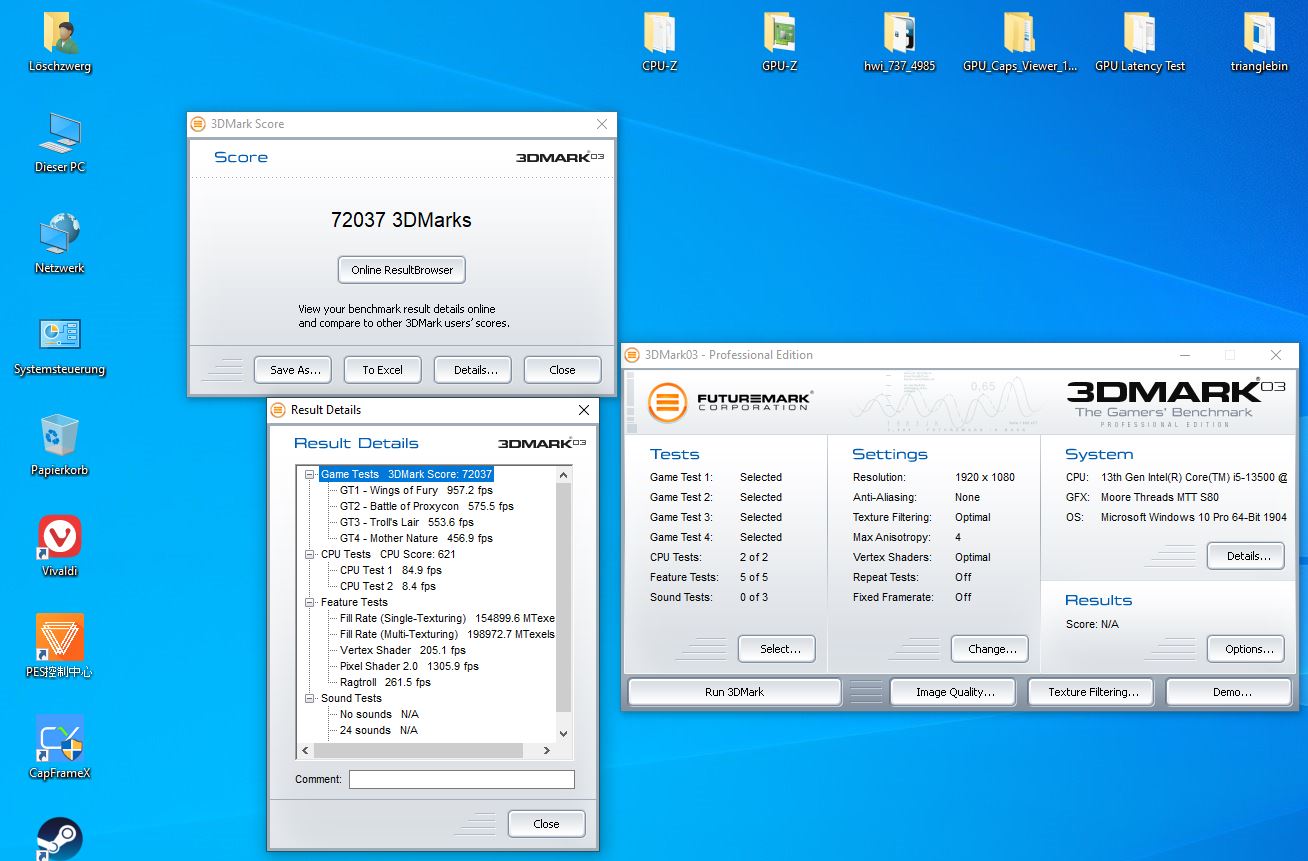Open the Netzwerk desktop icon
This screenshot has width=1308, height=861.
point(60,244)
